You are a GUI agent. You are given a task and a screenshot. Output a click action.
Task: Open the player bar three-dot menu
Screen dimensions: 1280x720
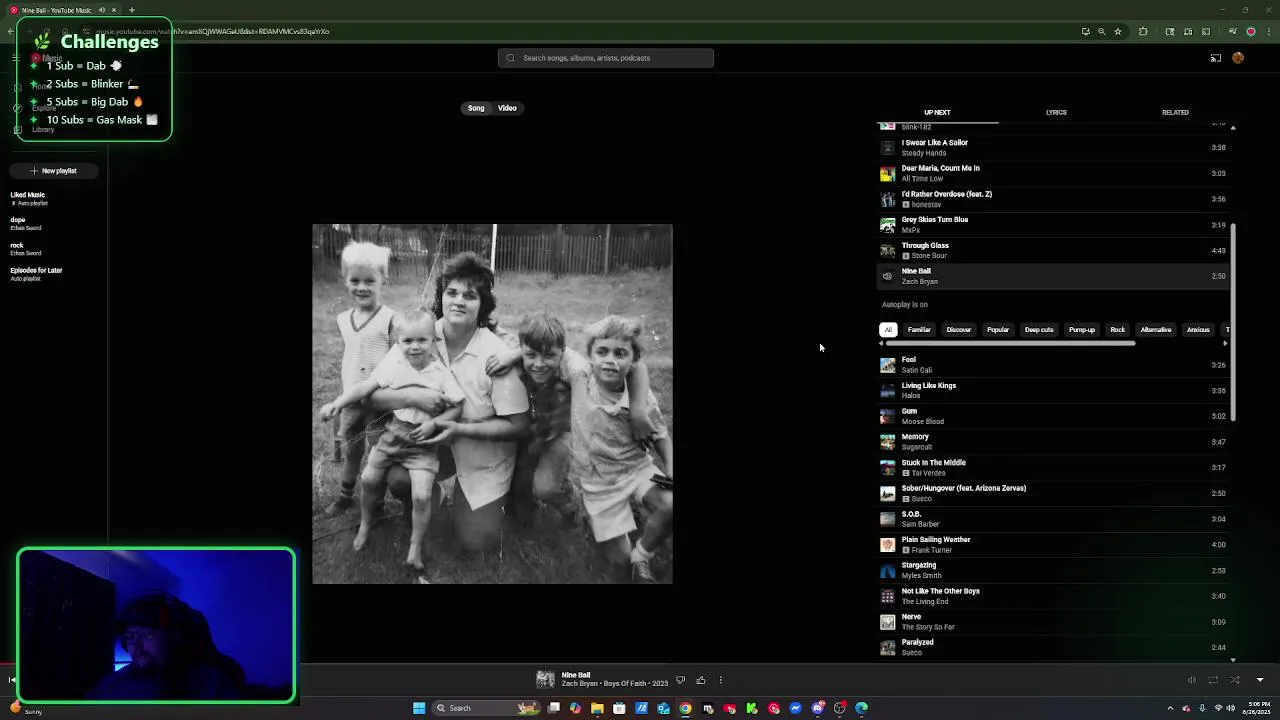pos(721,680)
